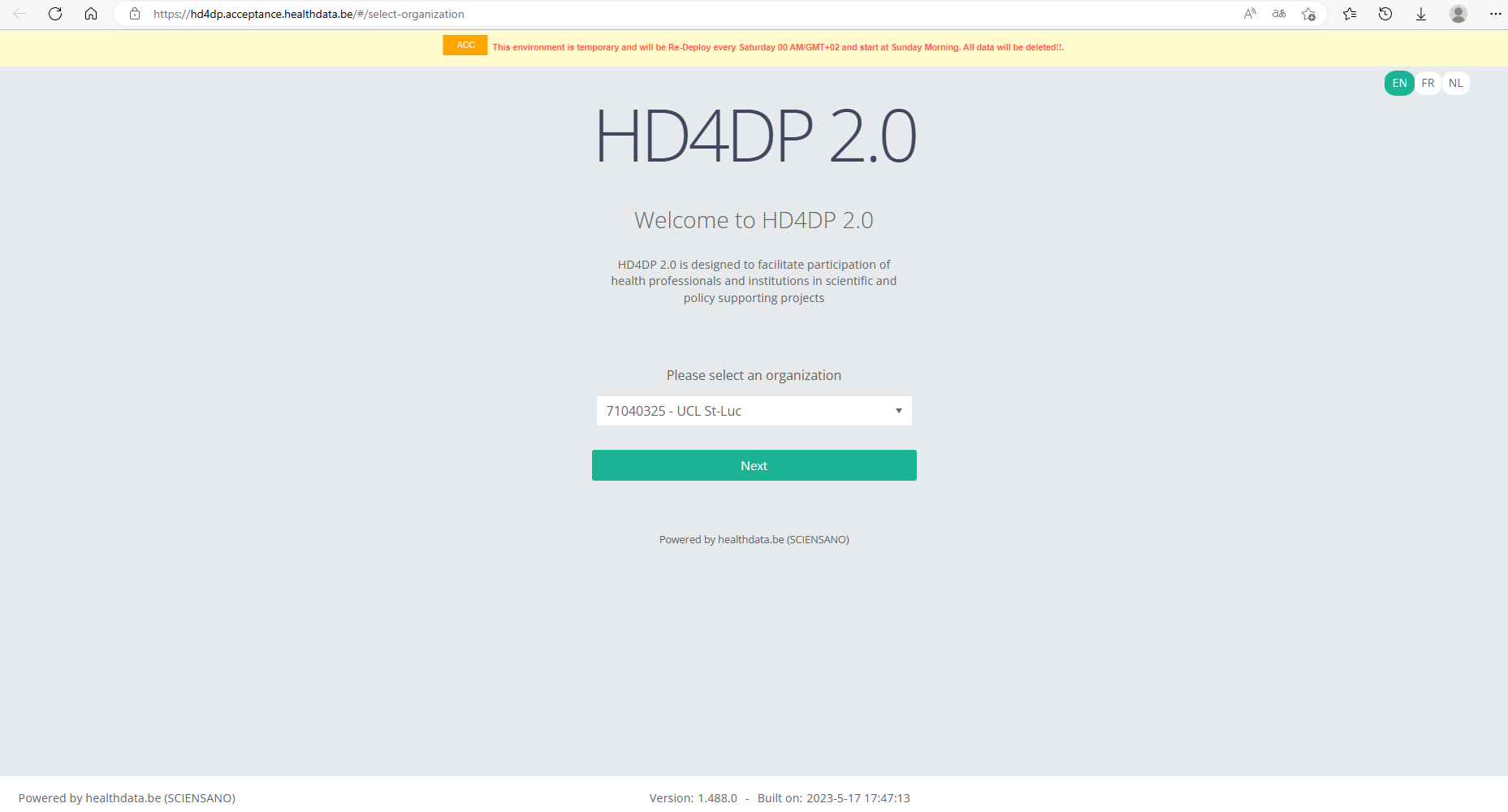Click the browser address bar URL

point(309,14)
